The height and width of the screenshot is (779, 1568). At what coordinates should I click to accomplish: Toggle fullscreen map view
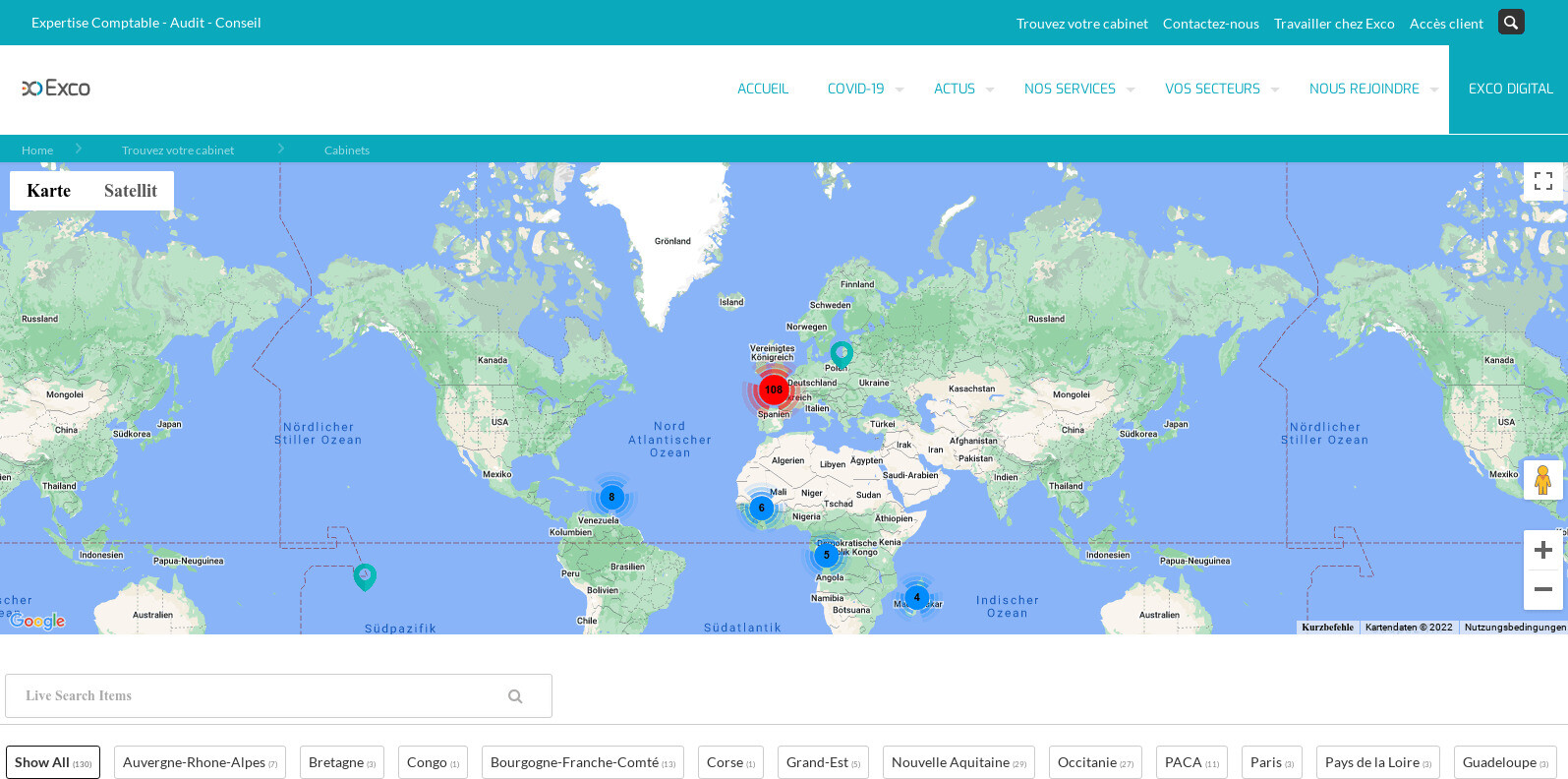[1543, 181]
